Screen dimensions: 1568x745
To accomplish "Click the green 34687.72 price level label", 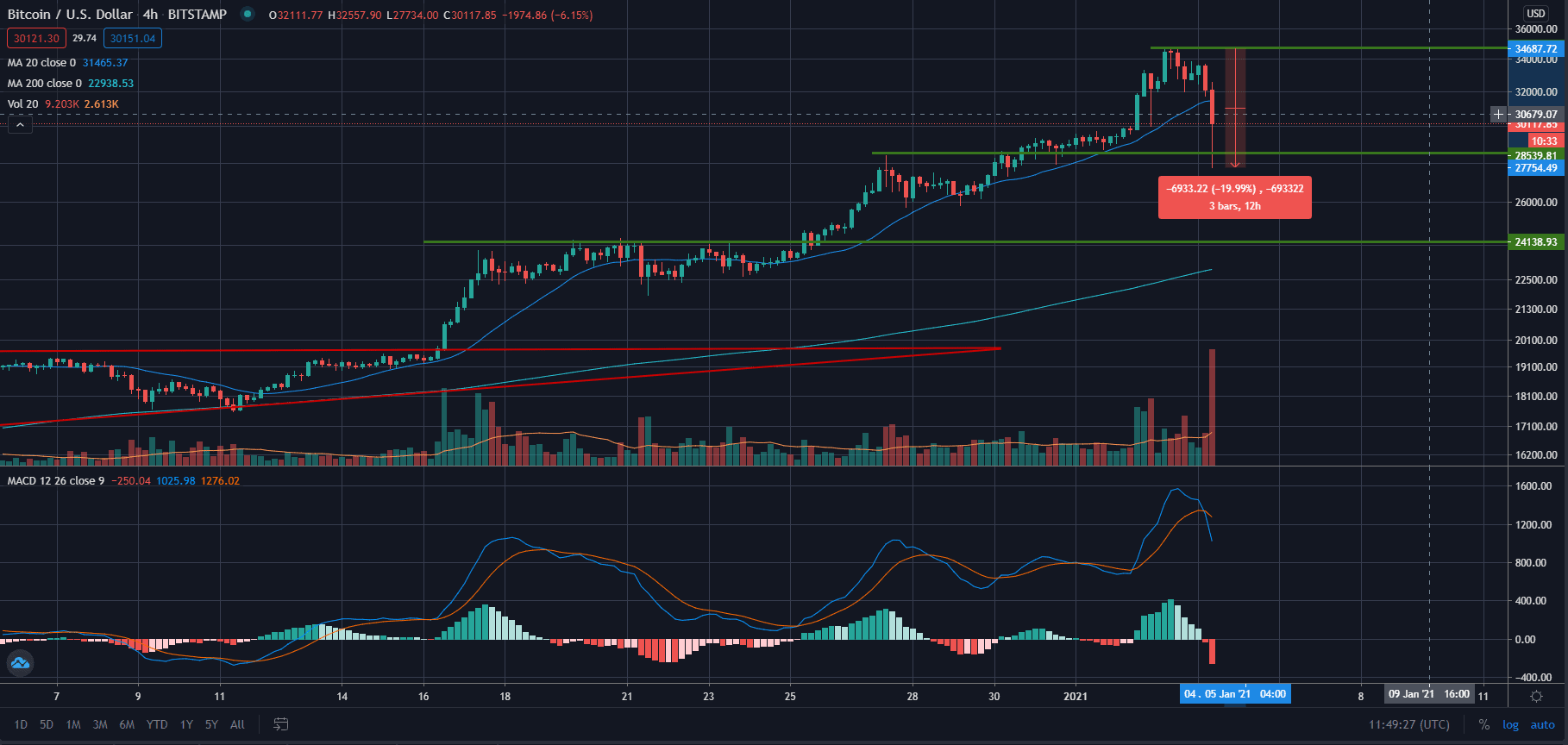I will click(1535, 49).
